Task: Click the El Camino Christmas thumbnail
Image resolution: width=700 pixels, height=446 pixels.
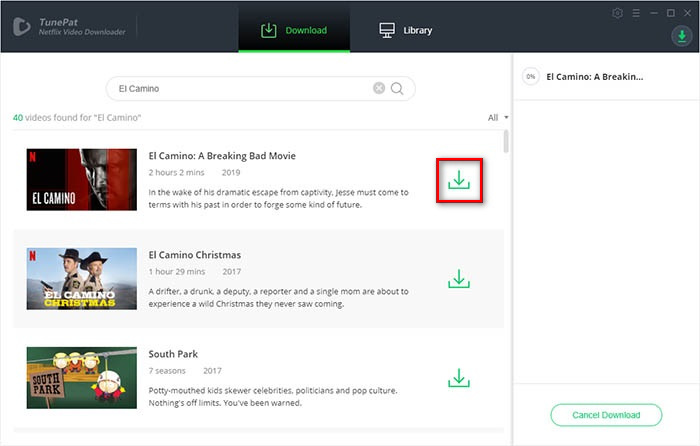Action: tap(82, 279)
